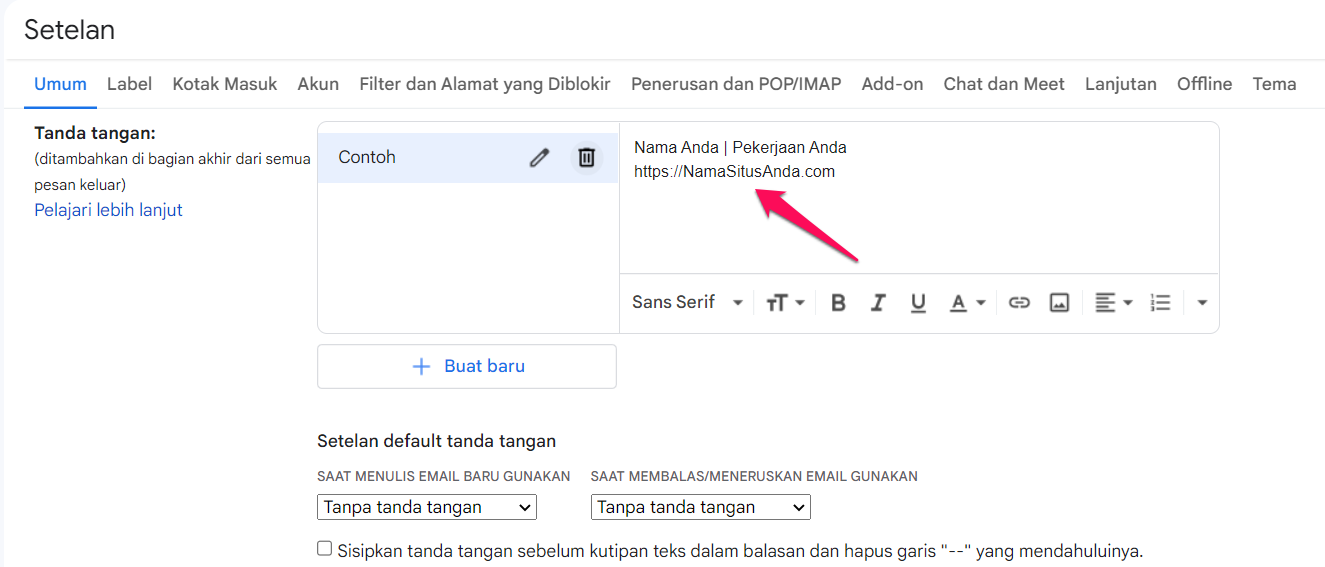This screenshot has width=1325, height=567.
Task: Check insert signature before quoted text option
Action: click(324, 548)
